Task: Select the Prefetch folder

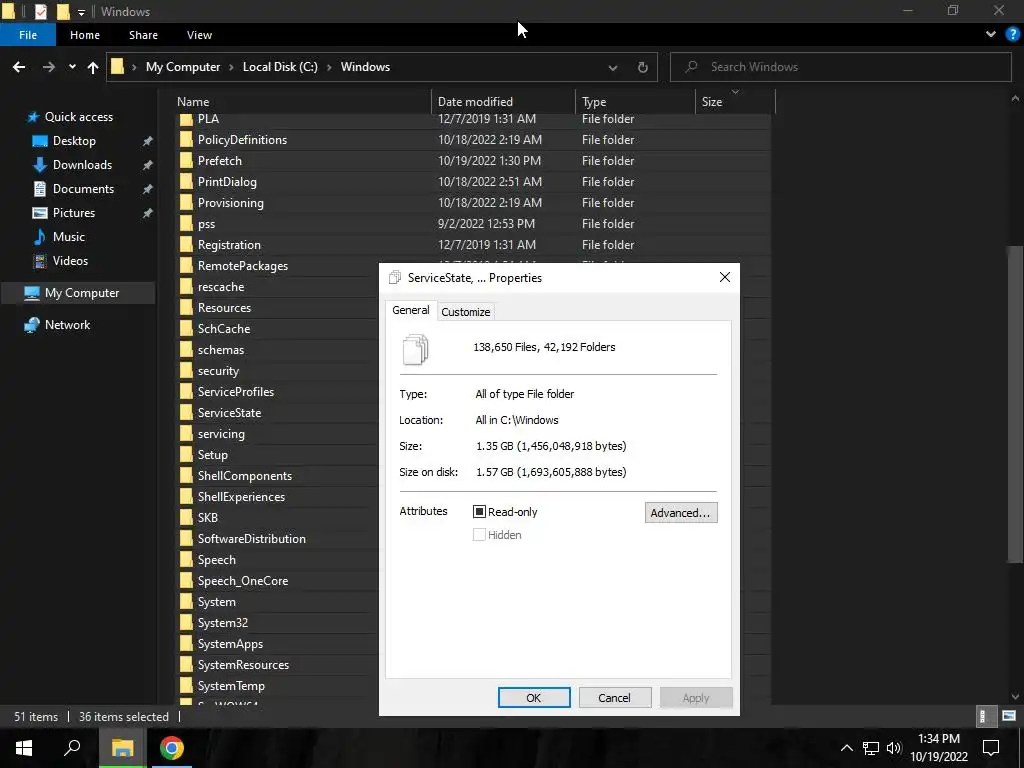Action: [219, 161]
